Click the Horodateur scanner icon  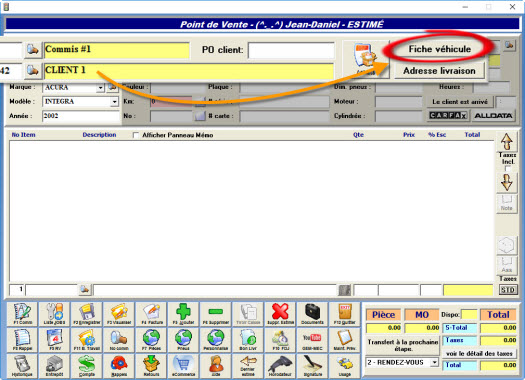pyautogui.click(x=280, y=366)
